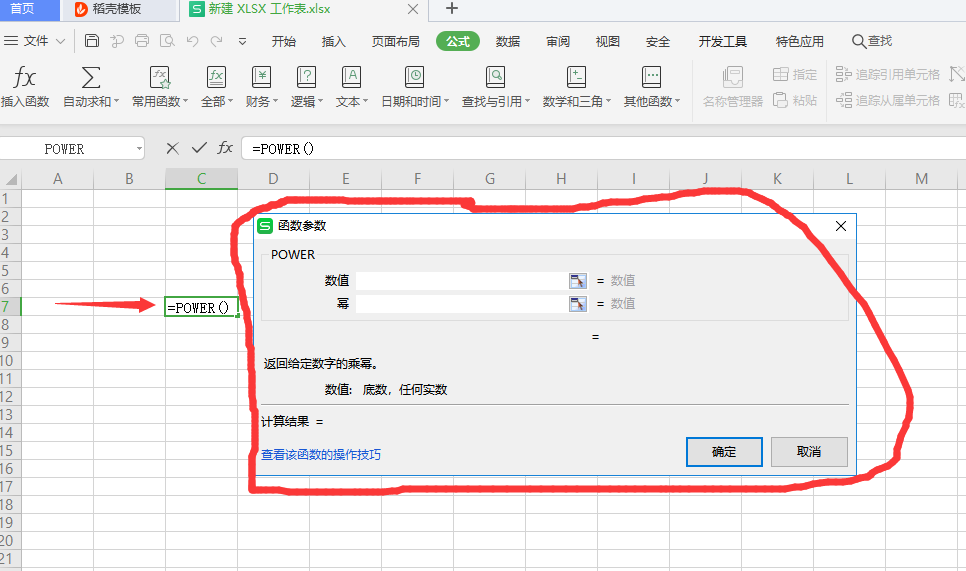
Task: Open the 开发工具 ribbon tab
Action: 723,41
